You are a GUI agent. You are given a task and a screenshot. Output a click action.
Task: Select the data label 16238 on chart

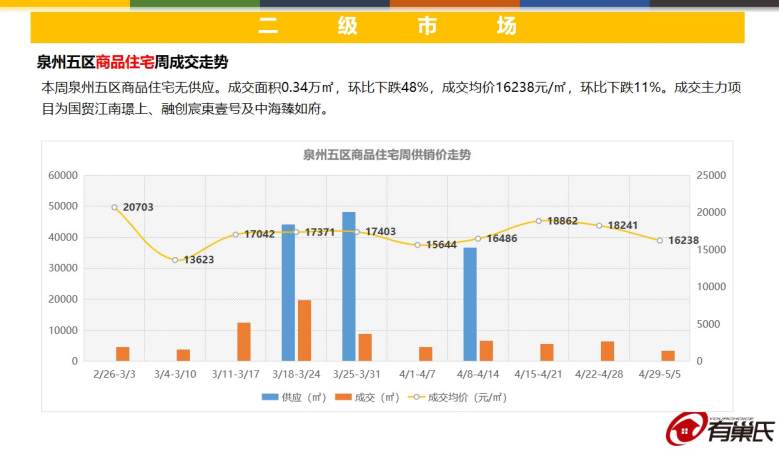pos(684,240)
